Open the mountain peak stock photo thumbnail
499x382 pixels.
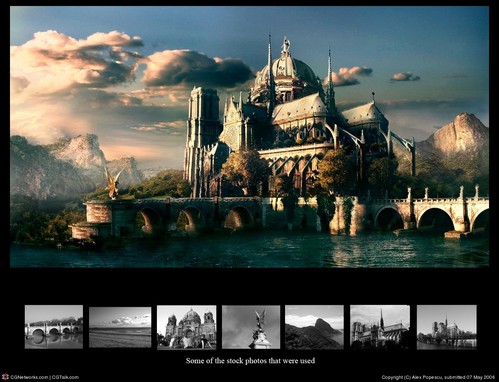click(314, 327)
